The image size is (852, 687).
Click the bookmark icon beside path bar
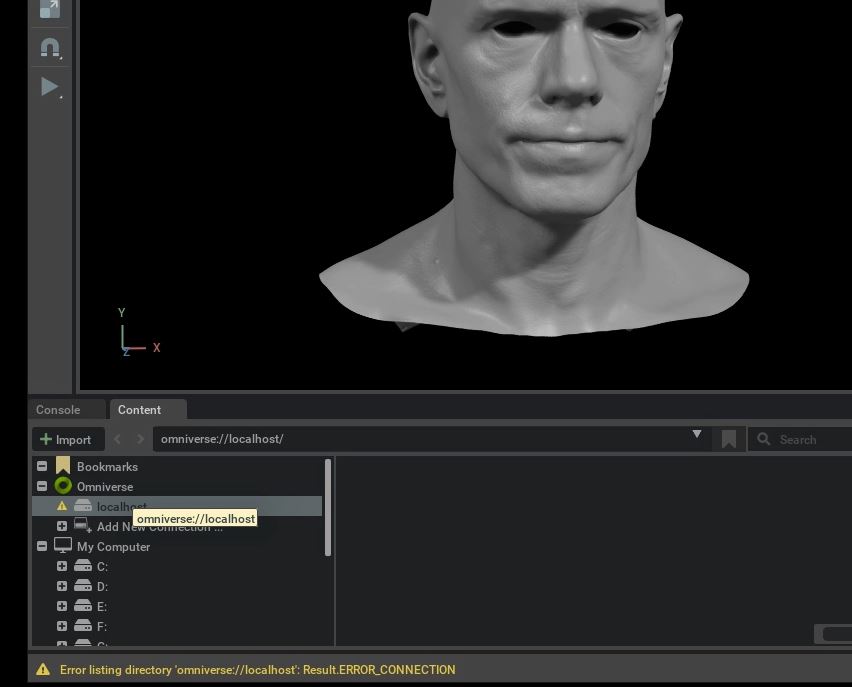point(729,439)
